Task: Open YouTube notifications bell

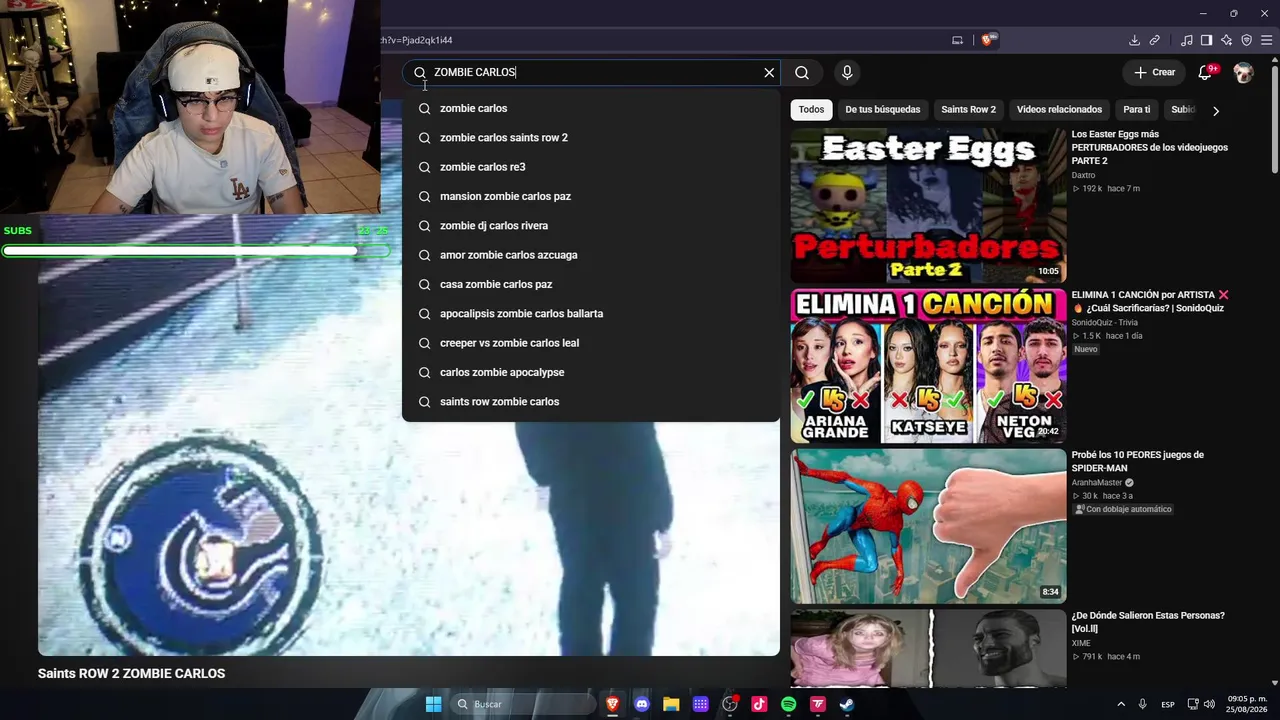Action: click(1205, 72)
